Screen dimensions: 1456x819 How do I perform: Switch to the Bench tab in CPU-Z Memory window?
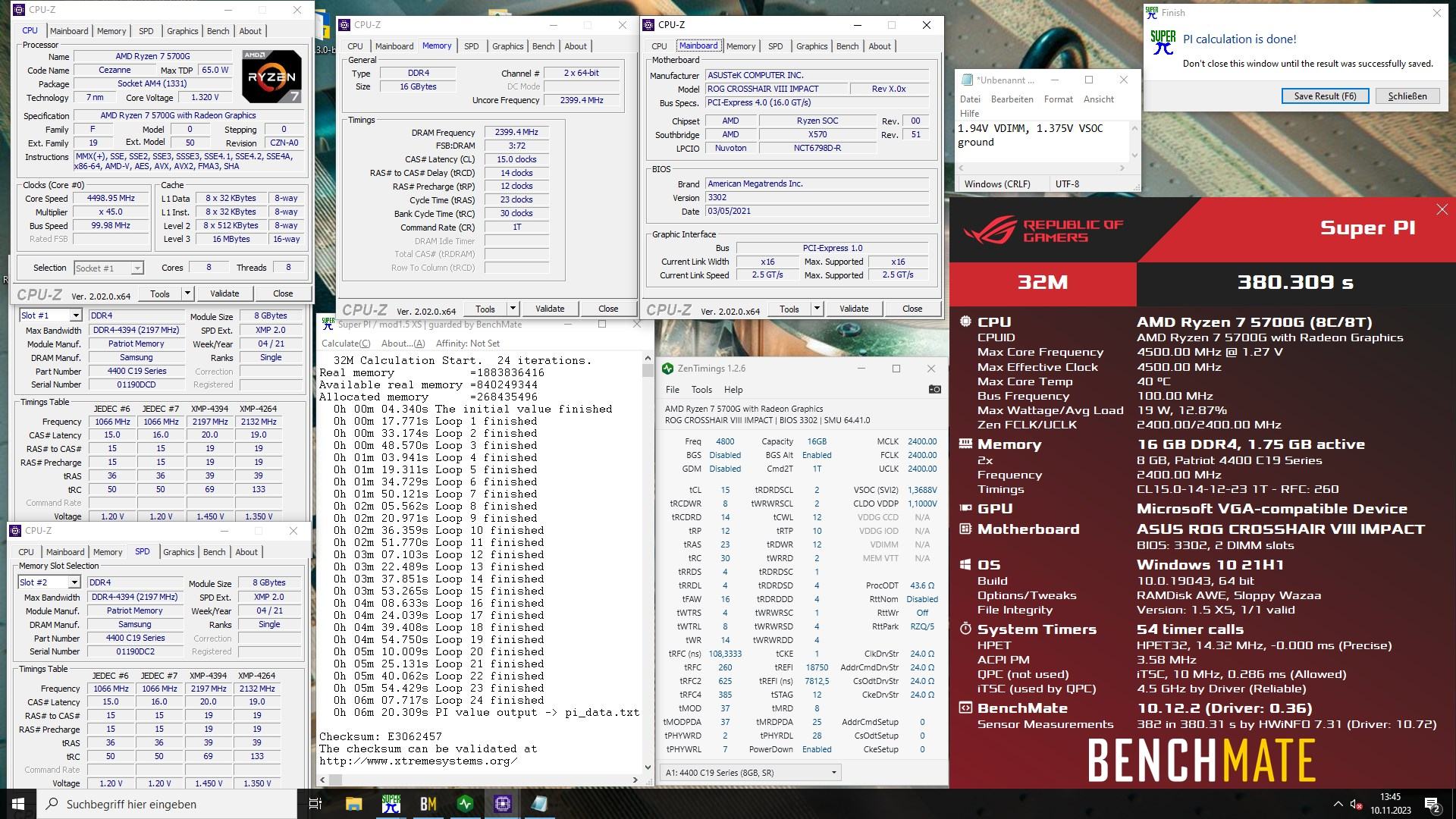coord(543,46)
